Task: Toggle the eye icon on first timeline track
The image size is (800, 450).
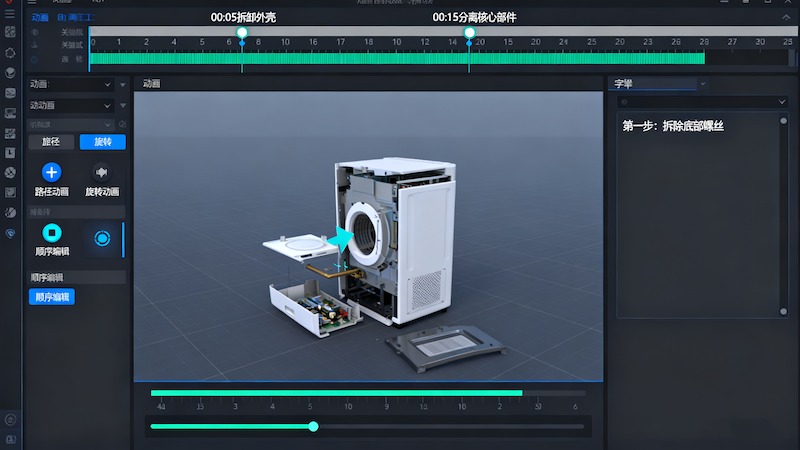Action: (36, 32)
